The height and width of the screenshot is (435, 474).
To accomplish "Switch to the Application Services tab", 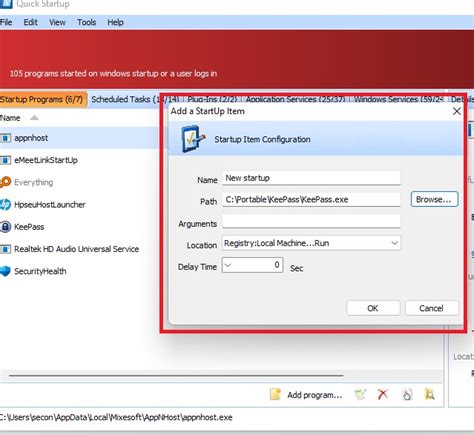I will 295,99.
